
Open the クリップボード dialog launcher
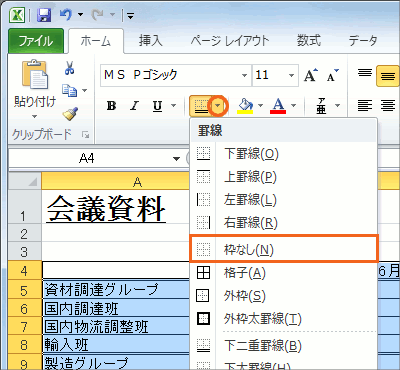[86, 134]
